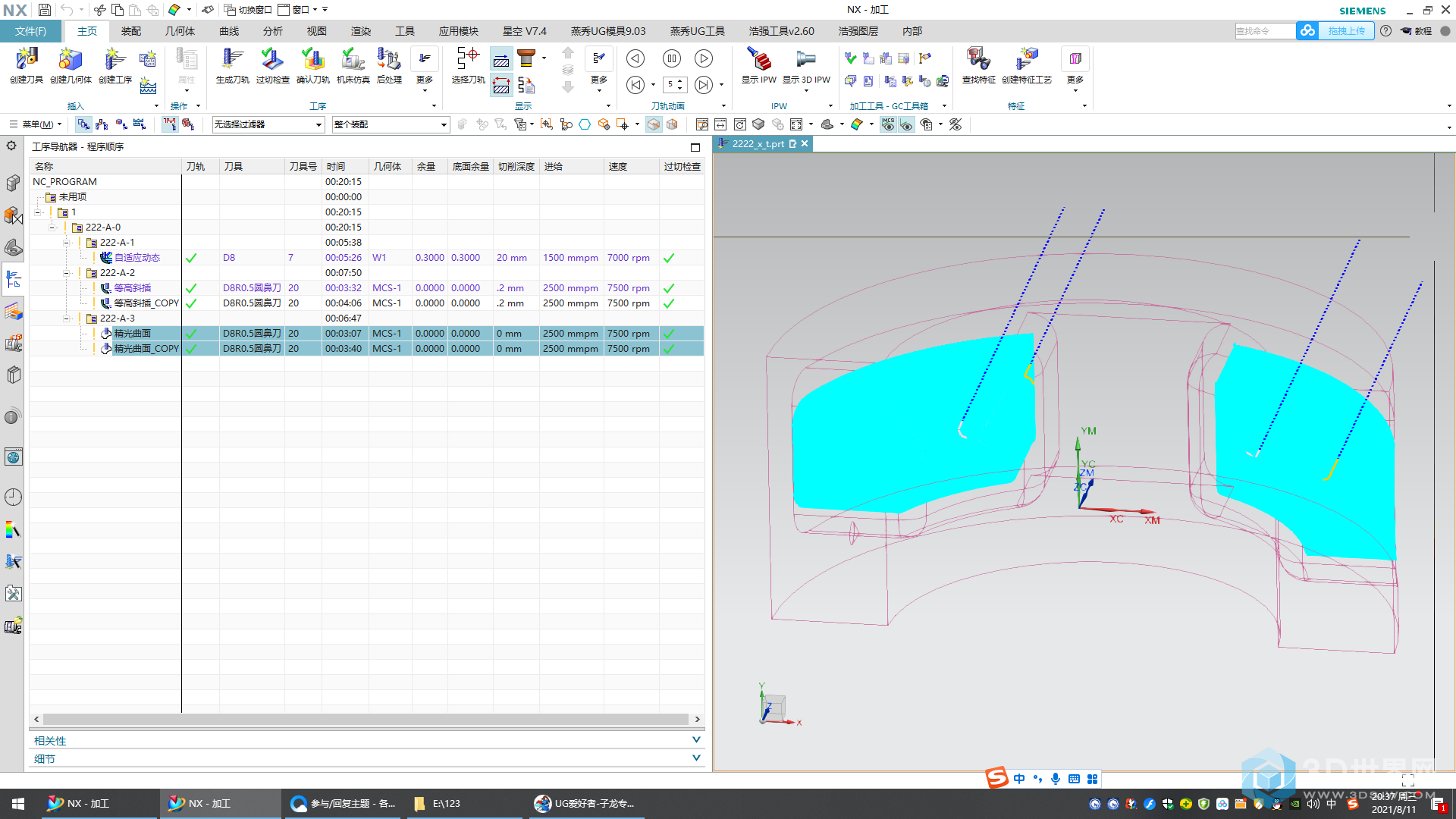Toggle the cloud upload icon beside 拖拽上传
The width and height of the screenshot is (1456, 819).
(1307, 31)
